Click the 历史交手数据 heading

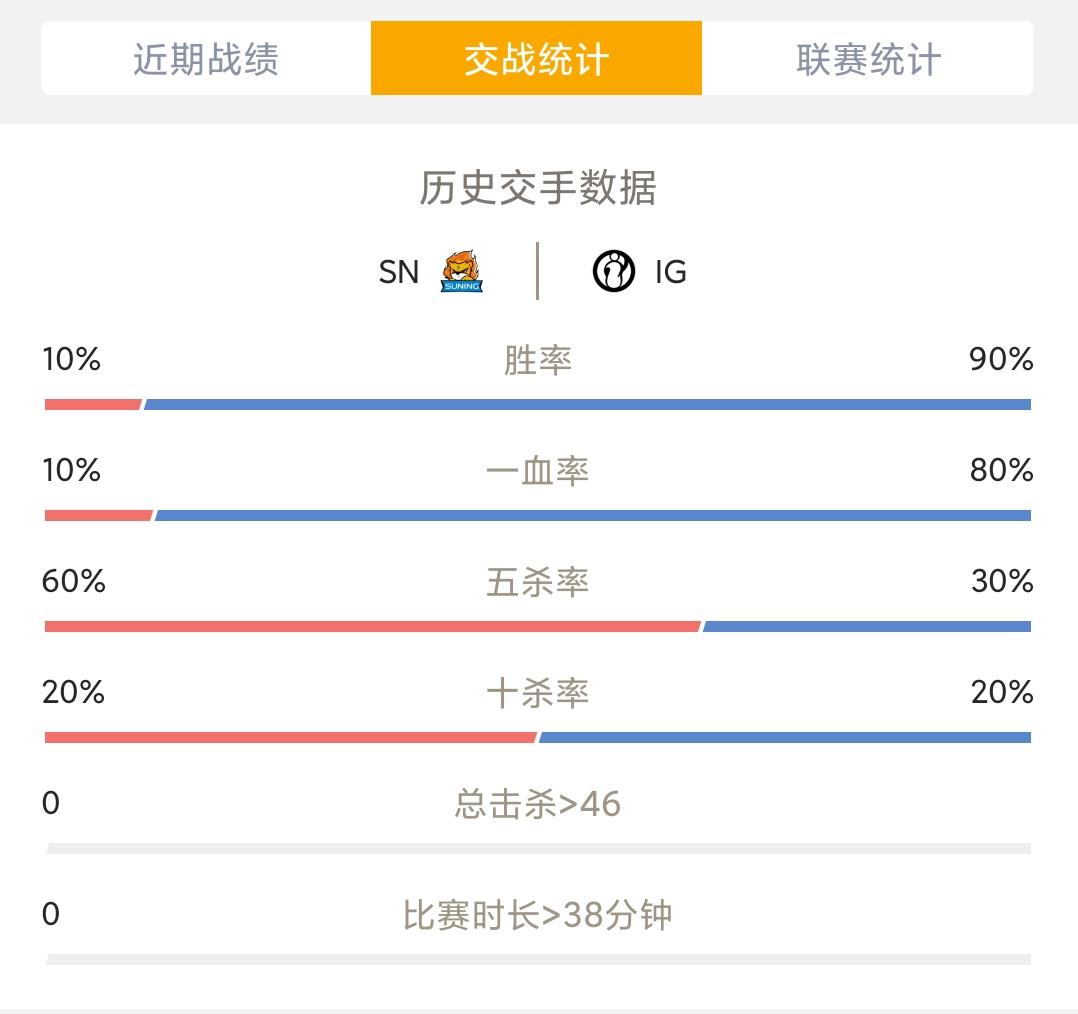[x=538, y=188]
